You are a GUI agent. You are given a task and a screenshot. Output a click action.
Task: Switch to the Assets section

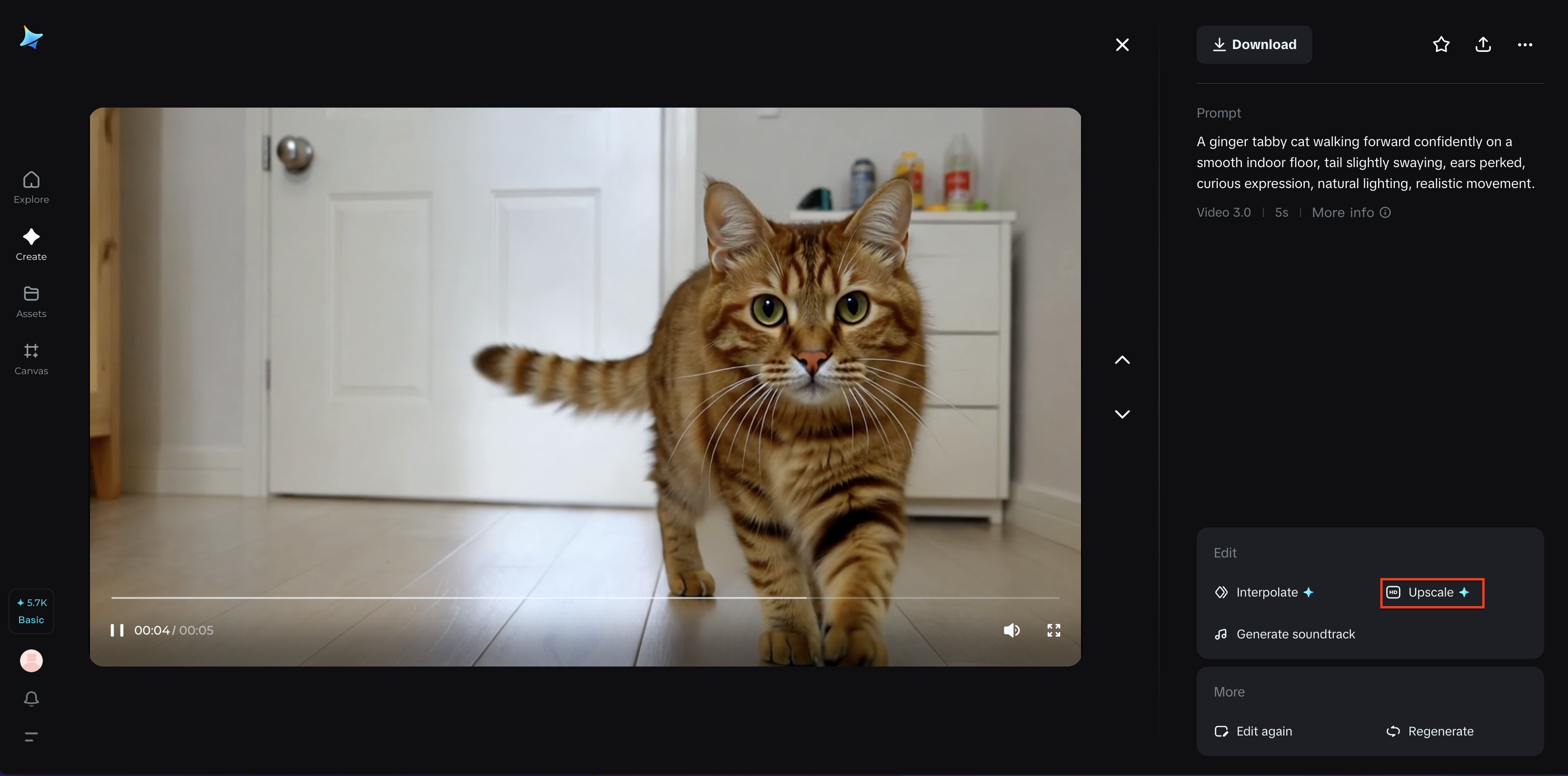31,302
